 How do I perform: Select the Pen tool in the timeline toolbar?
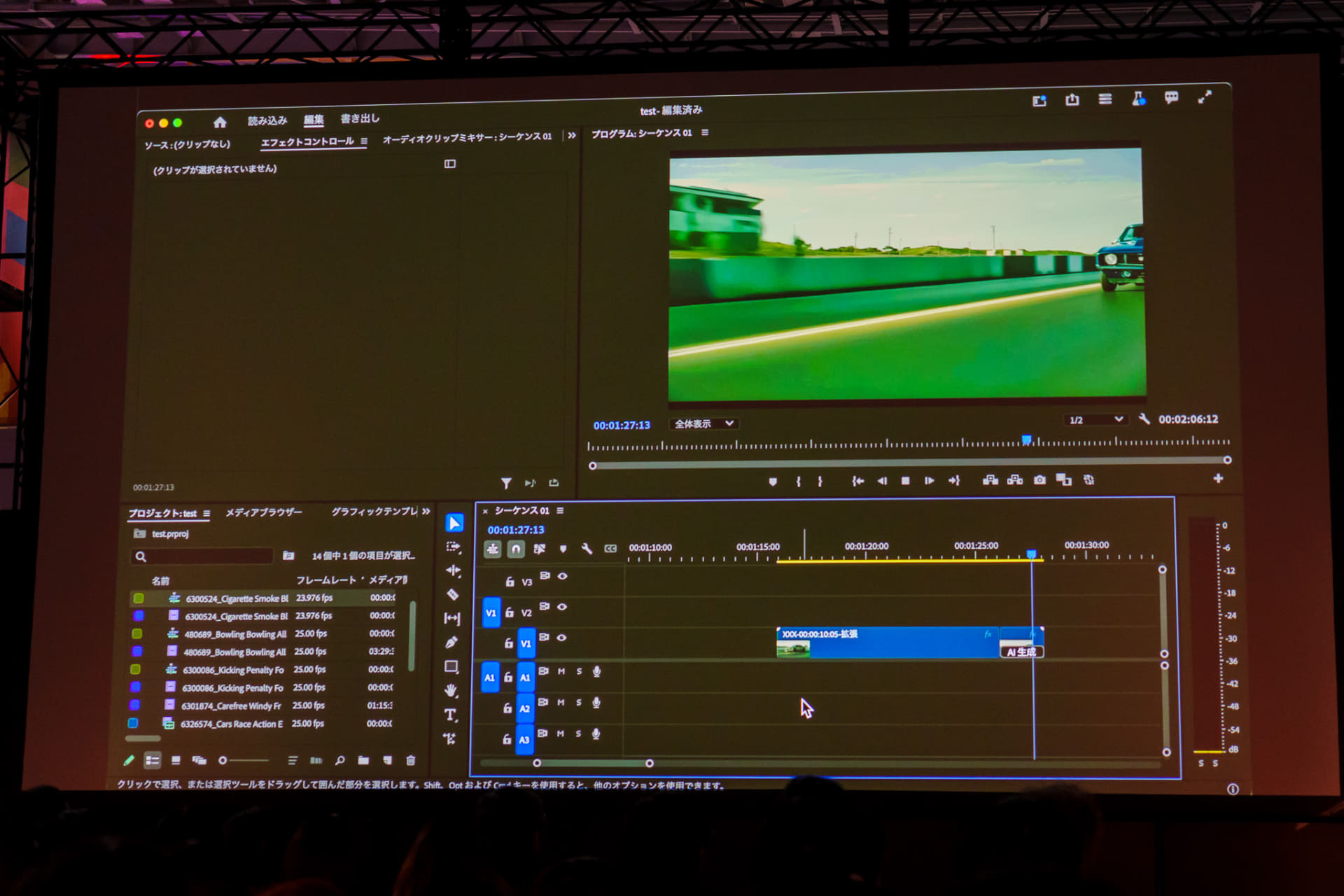(x=453, y=640)
